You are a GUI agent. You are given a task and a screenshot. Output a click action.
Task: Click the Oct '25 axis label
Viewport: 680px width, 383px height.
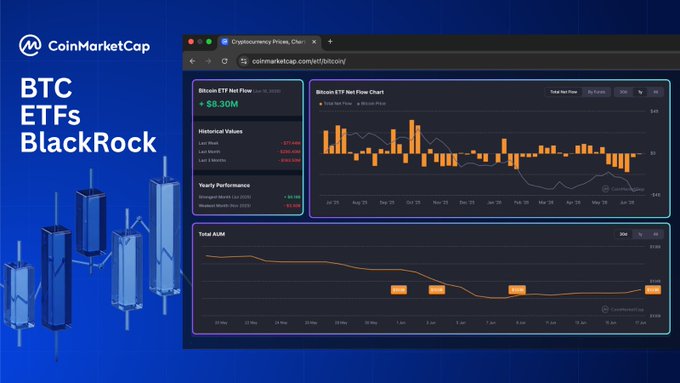click(413, 203)
